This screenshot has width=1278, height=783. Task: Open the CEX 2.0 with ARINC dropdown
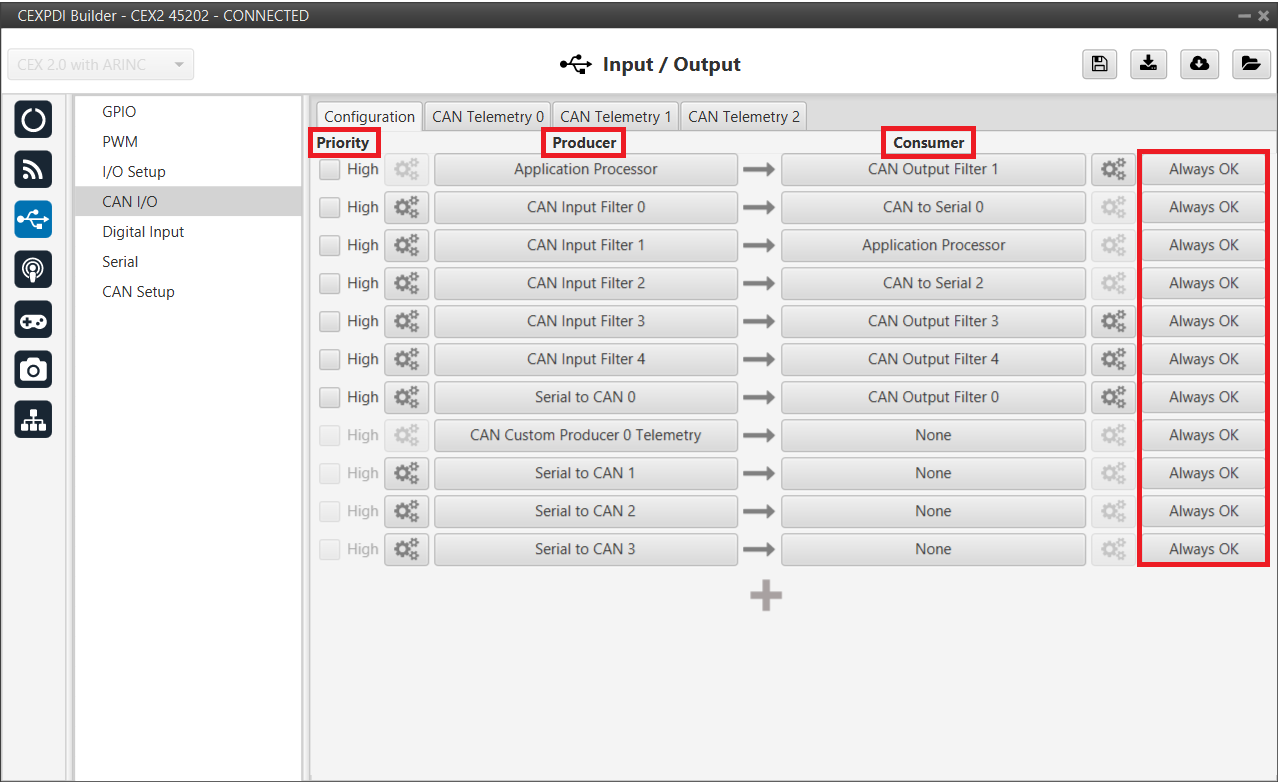[100, 65]
